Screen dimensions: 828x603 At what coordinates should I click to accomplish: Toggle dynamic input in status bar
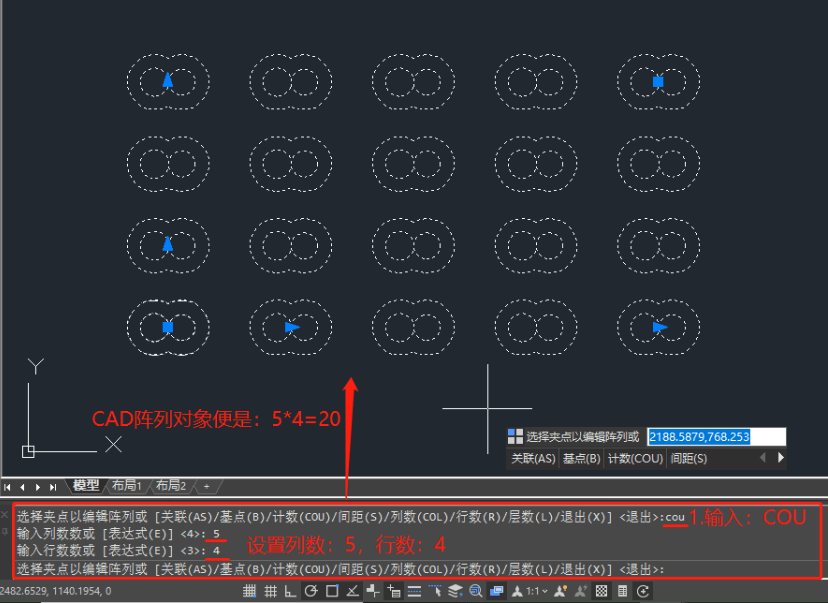(x=393, y=591)
